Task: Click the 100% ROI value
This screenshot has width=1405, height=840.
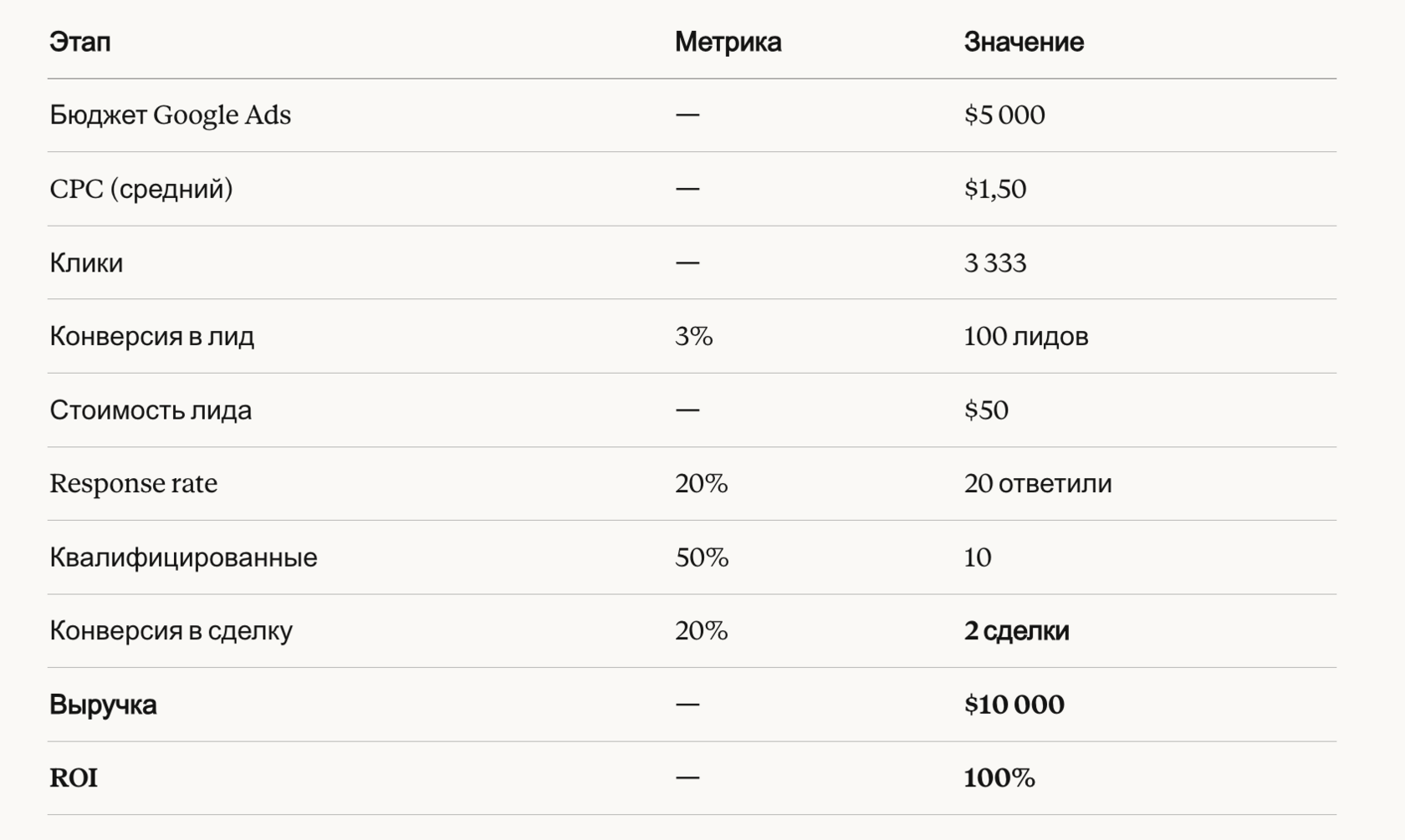Action: (x=999, y=777)
